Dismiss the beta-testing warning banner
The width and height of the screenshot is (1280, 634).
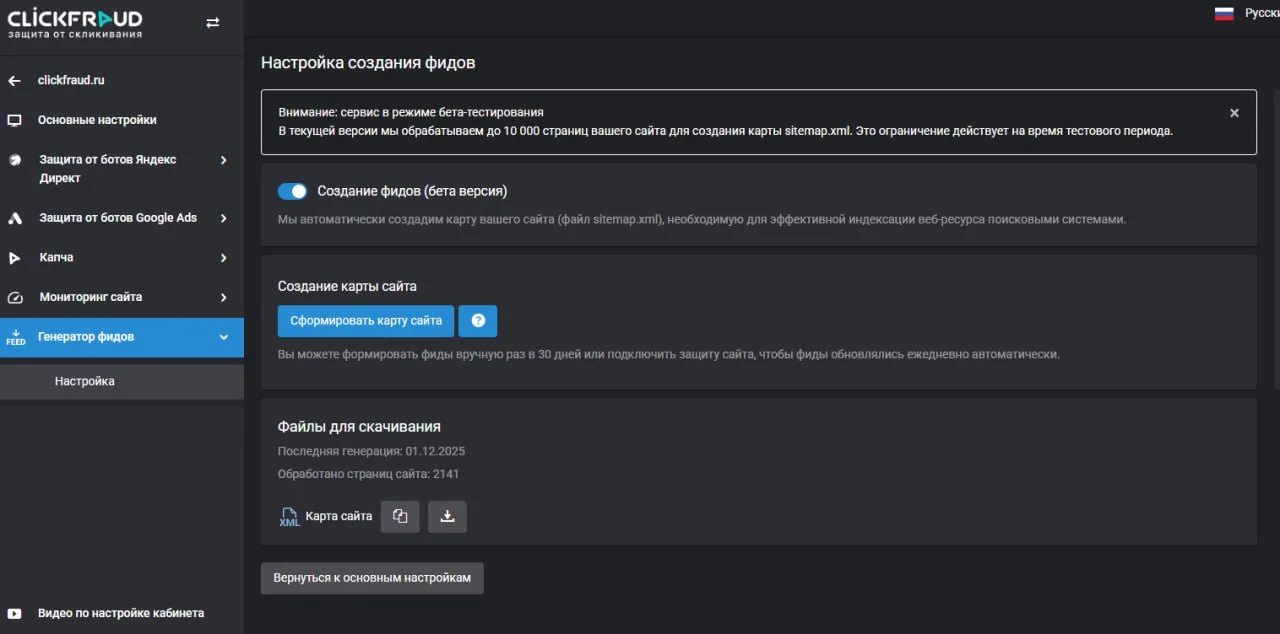(x=1234, y=113)
